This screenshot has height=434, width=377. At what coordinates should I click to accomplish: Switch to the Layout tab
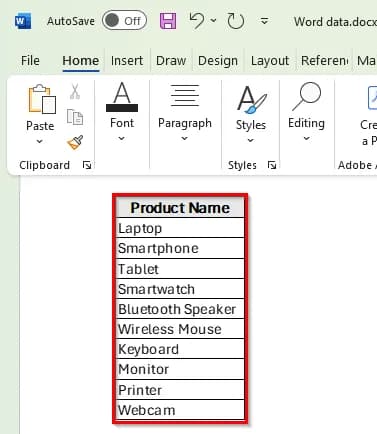(x=270, y=61)
